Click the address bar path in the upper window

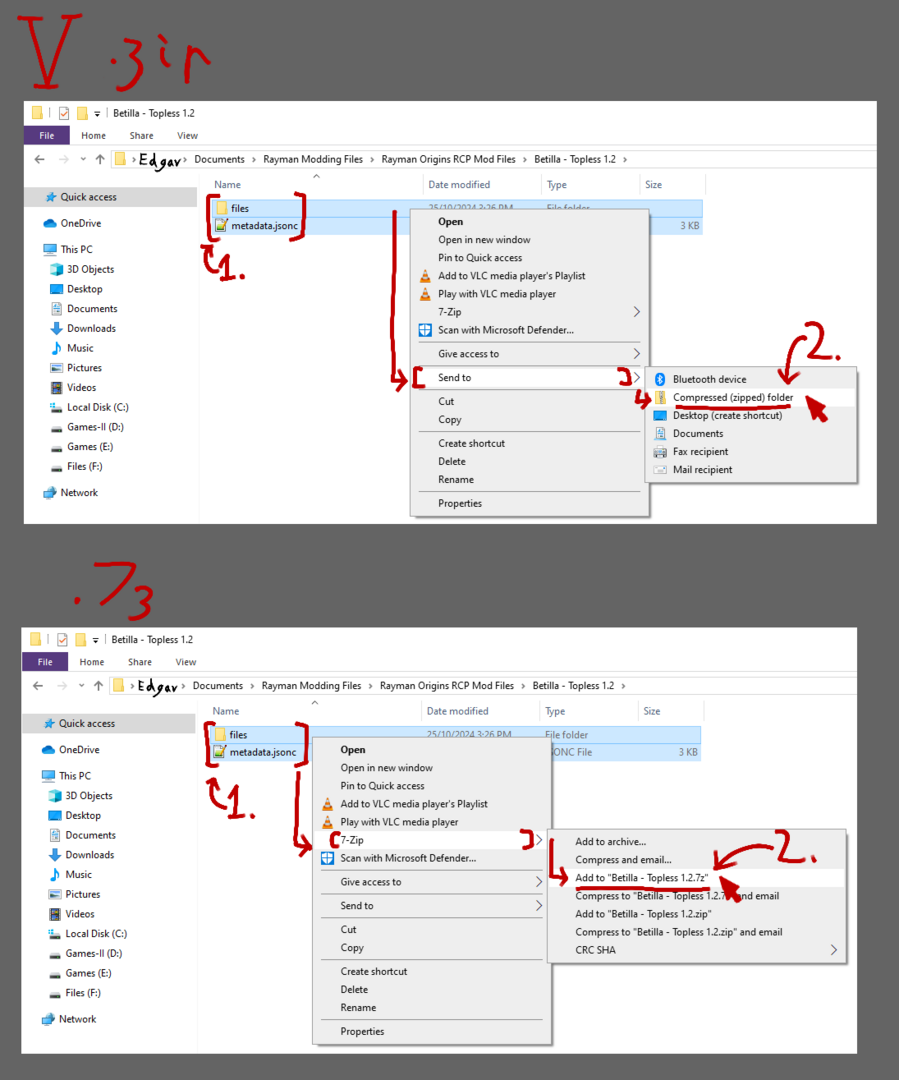click(493, 159)
